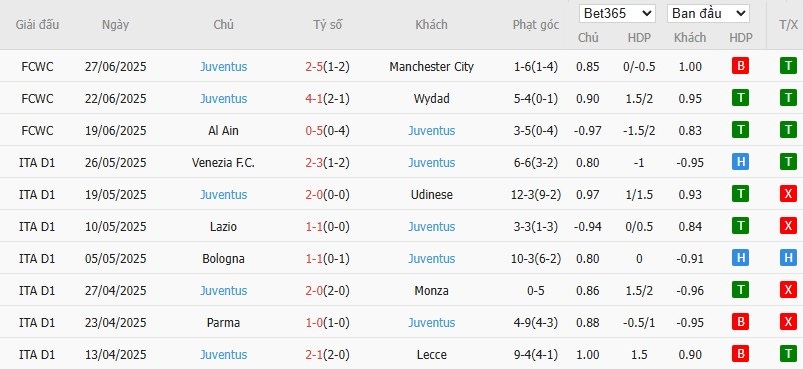
Task: Select the Phạt góc column header
Action: (536, 25)
